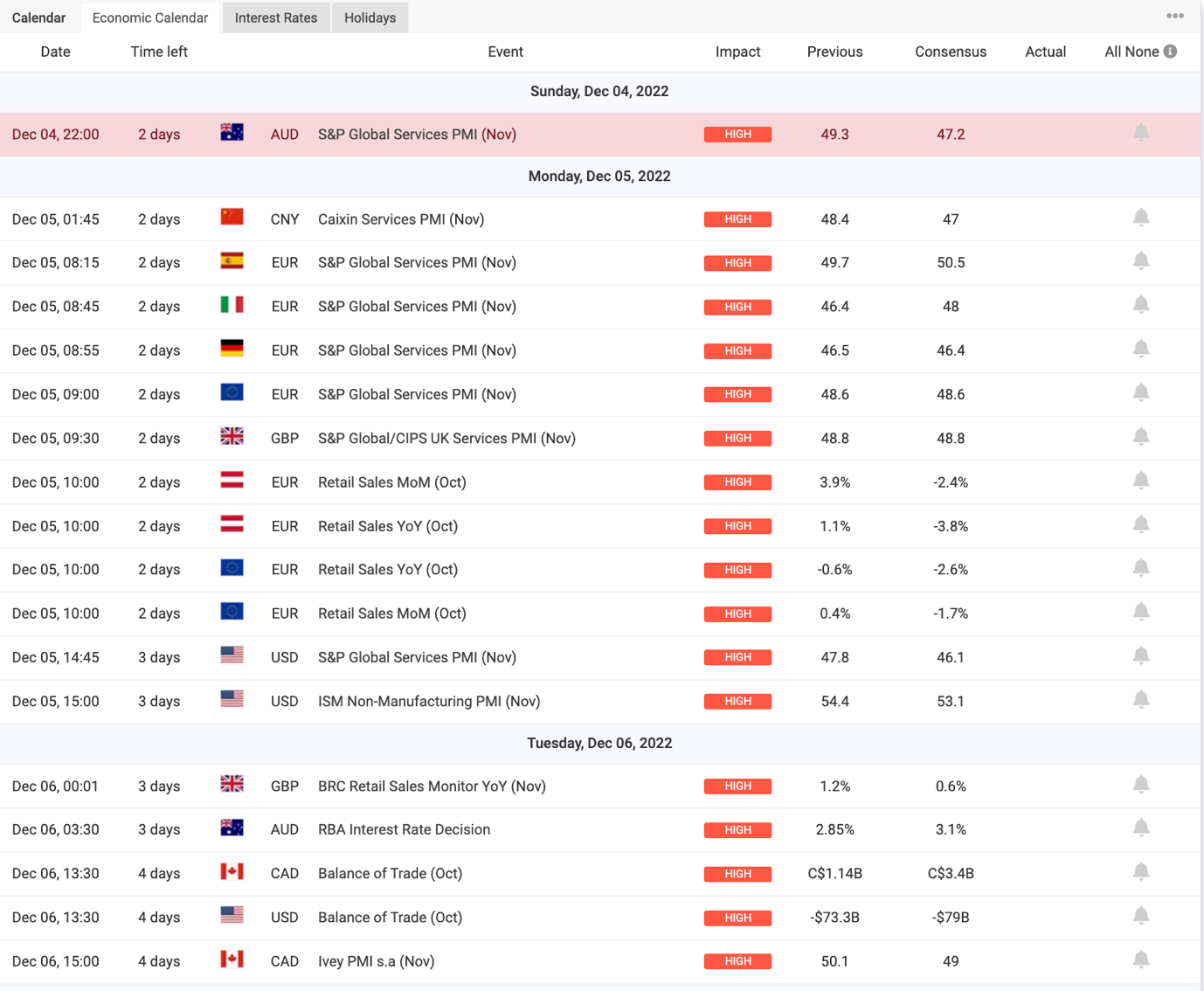Viewport: 1204px width, 991px height.
Task: Click the previous value -$73.3B
Action: point(834,918)
